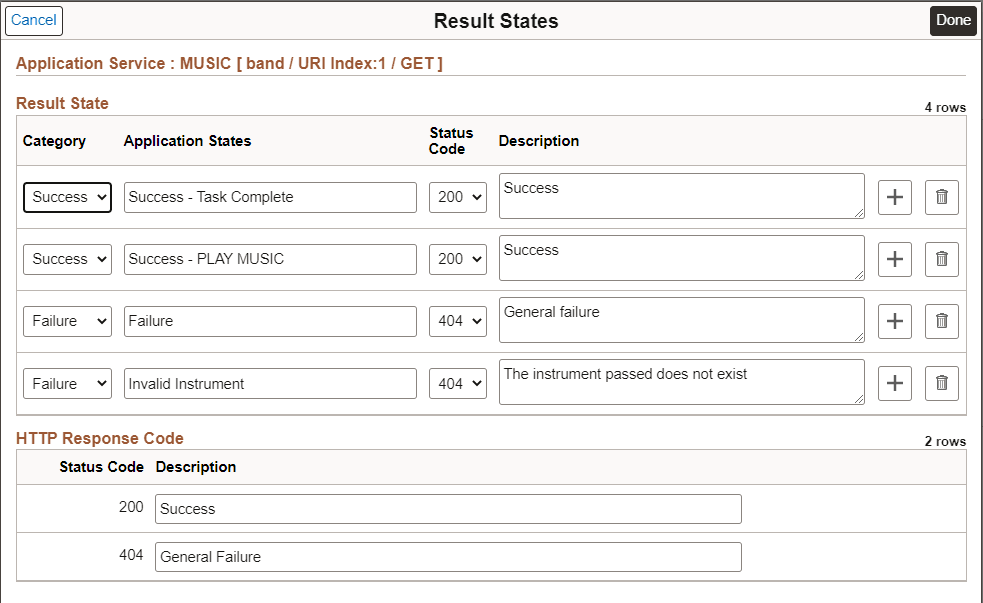Click the General Failure description for code 404
The width and height of the screenshot is (983, 603).
pyautogui.click(x=447, y=557)
